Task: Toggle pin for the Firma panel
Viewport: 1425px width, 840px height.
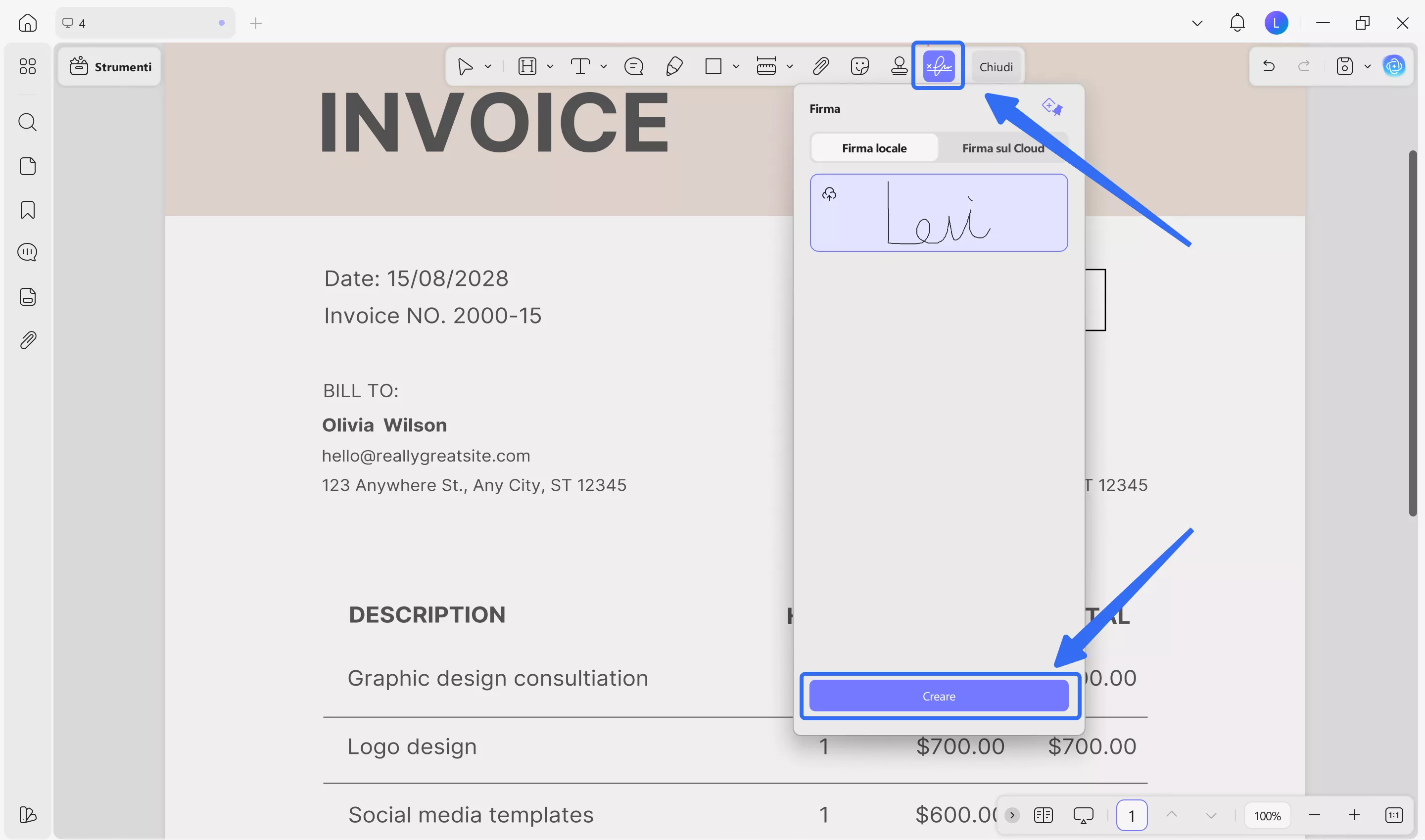Action: click(1052, 107)
